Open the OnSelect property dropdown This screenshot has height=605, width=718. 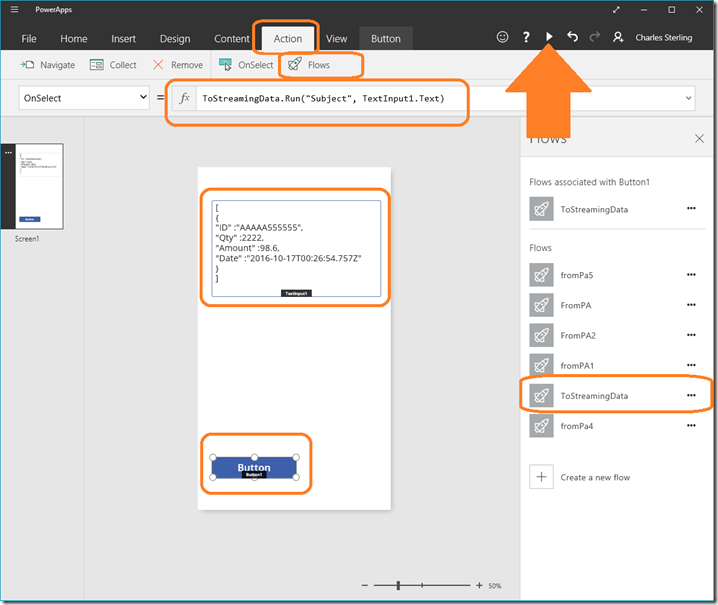(x=84, y=98)
